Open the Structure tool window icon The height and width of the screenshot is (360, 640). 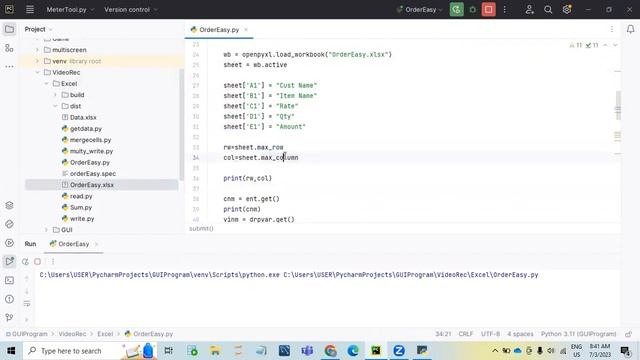tap(9, 48)
